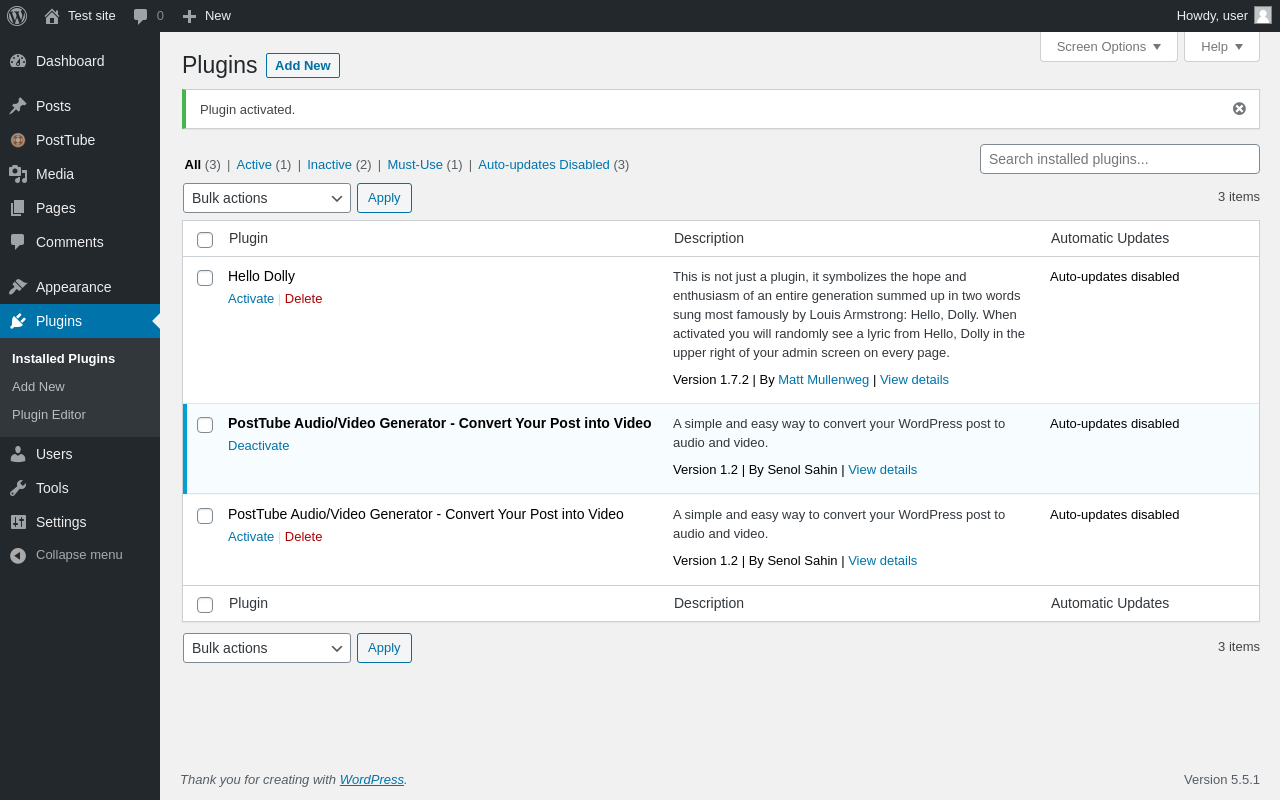Delete the Hello Dolly plugin
Image resolution: width=1280 pixels, height=800 pixels.
pos(304,299)
